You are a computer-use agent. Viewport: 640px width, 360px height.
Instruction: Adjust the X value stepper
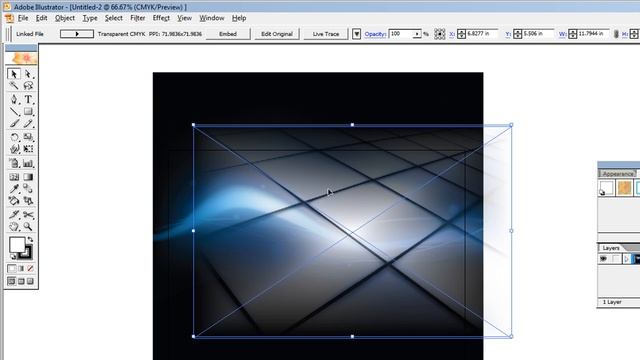[x=462, y=34]
